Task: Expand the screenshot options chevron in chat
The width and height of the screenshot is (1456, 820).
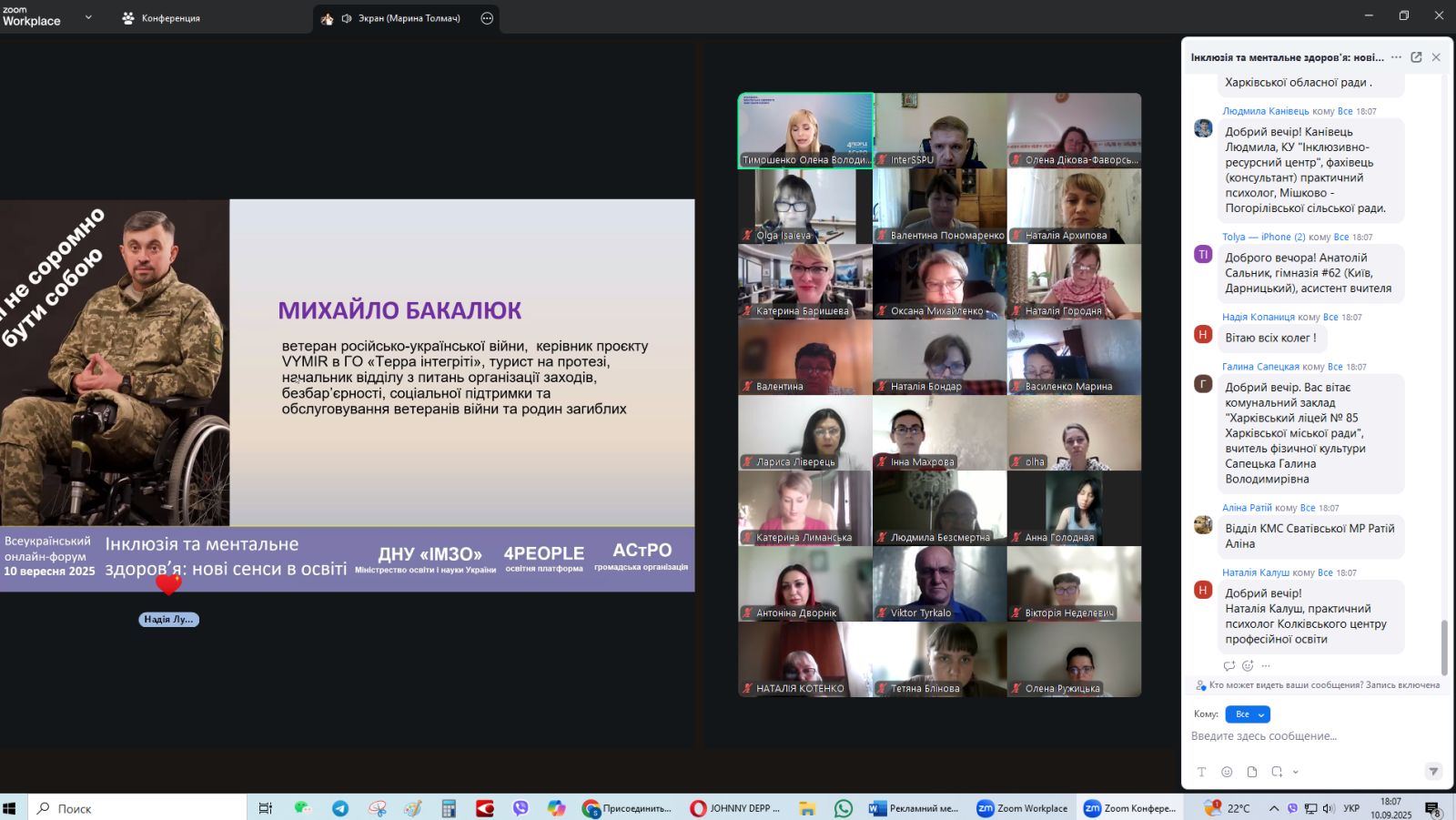Action: coord(1295,772)
